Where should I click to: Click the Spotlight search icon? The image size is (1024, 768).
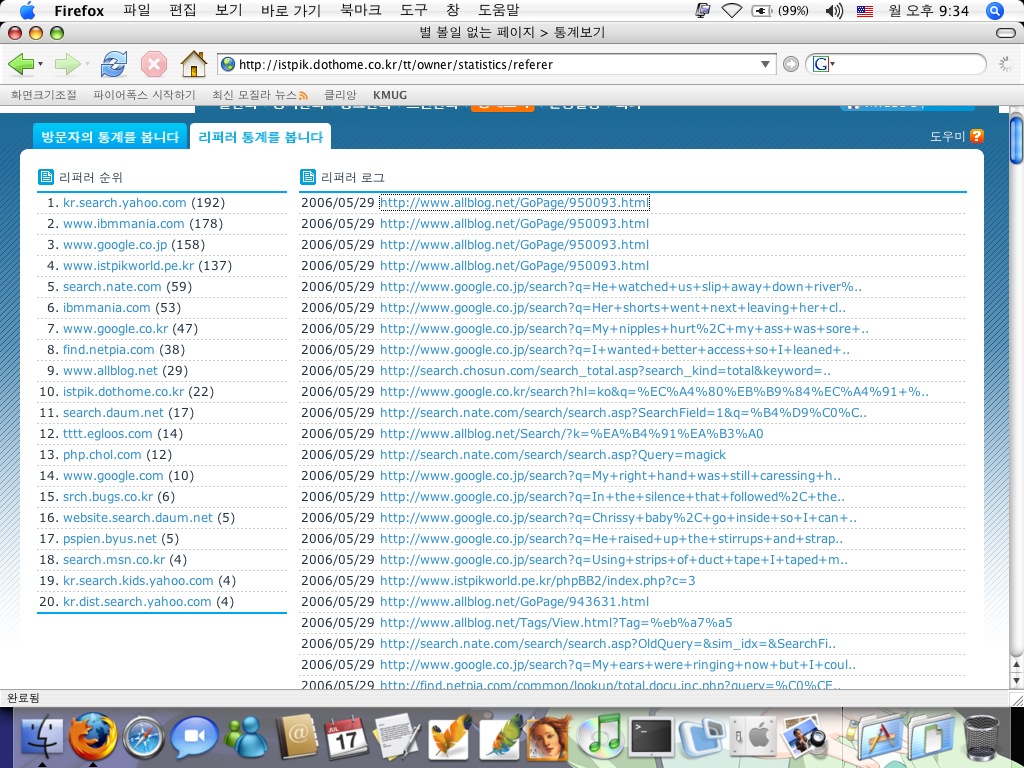[x=994, y=11]
